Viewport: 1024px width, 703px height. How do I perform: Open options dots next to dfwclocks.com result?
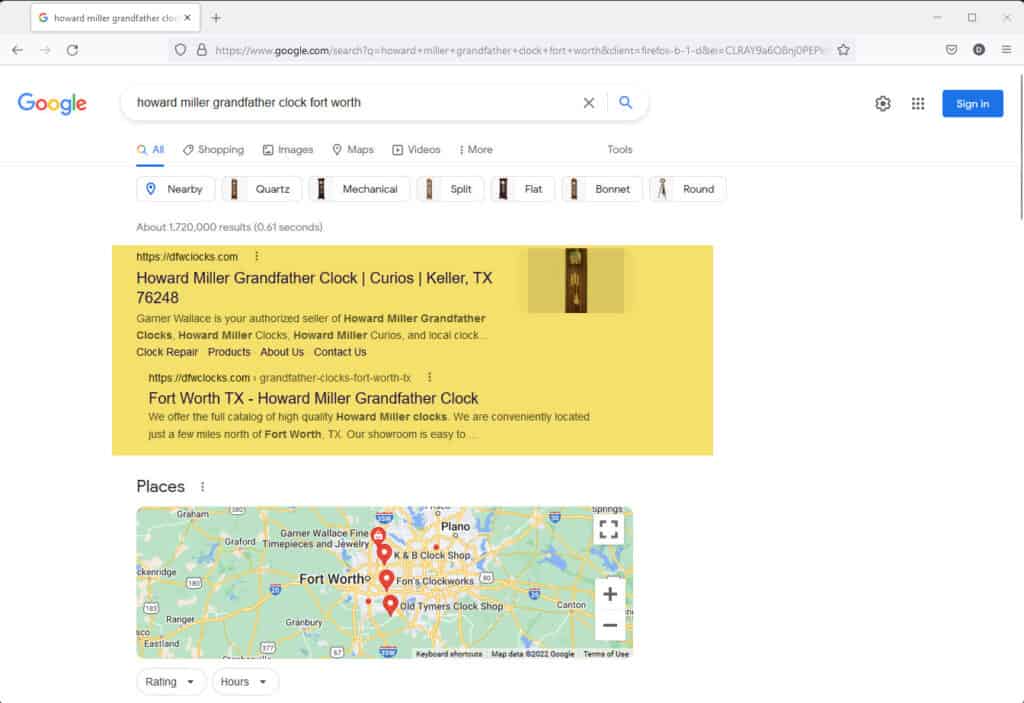pyautogui.click(x=257, y=256)
